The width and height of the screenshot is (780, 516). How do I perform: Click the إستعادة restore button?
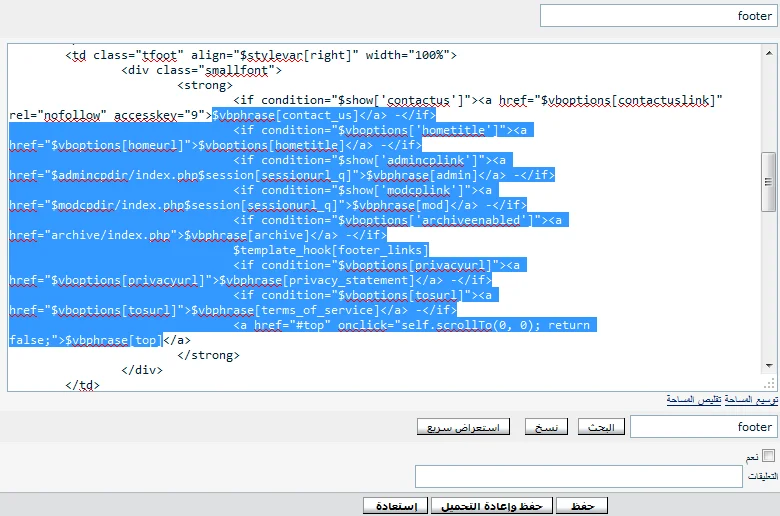(396, 506)
